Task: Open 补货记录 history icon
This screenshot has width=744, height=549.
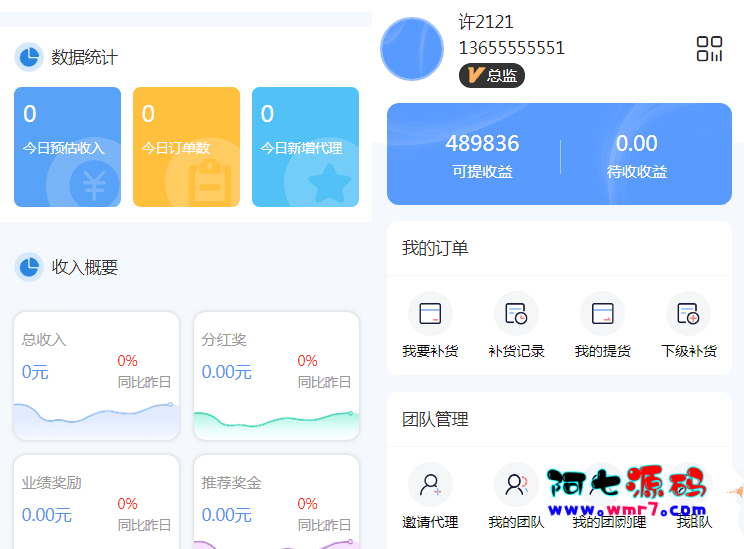Action: click(x=516, y=314)
